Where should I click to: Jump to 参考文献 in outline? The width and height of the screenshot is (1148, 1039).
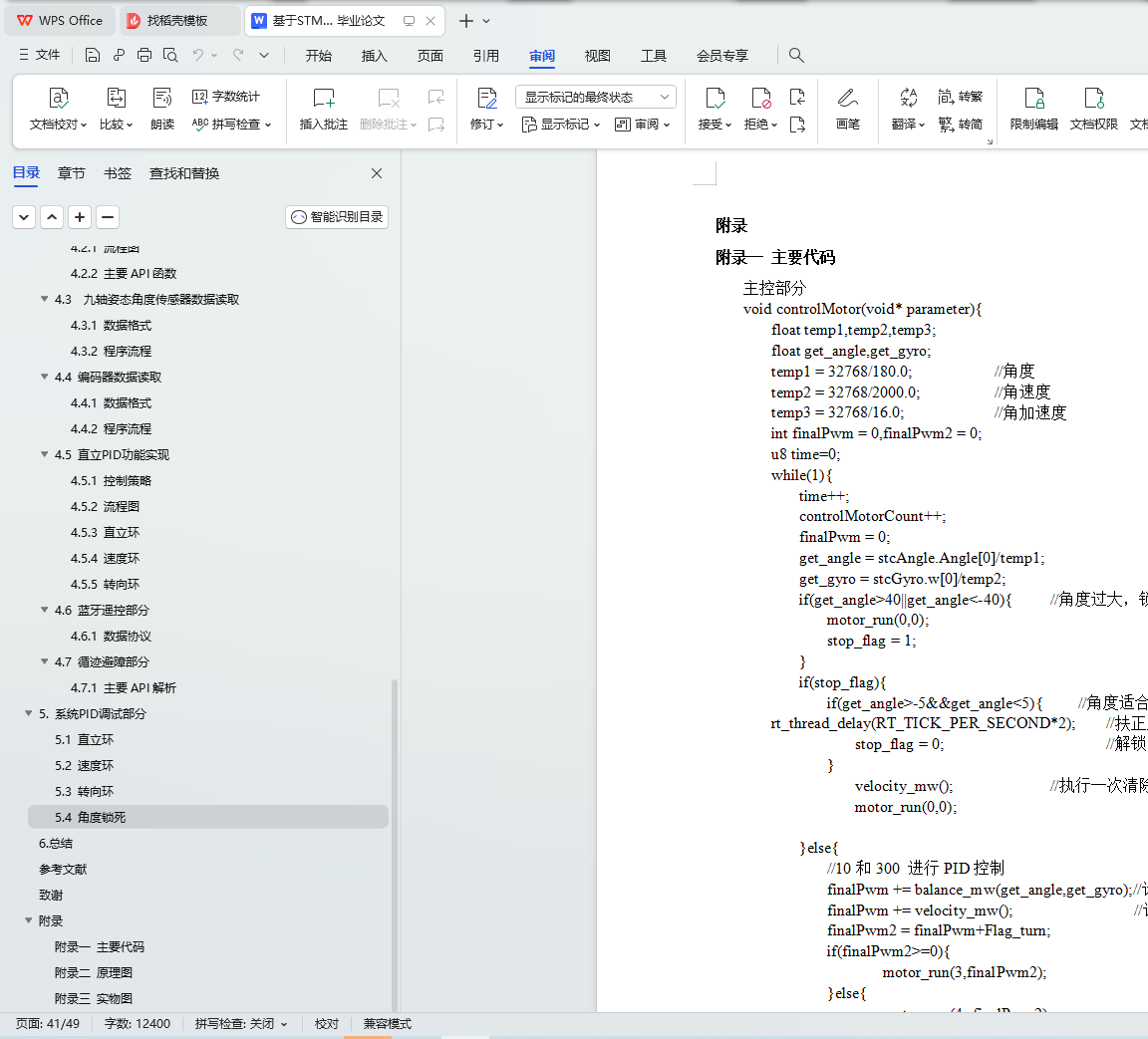click(x=63, y=870)
